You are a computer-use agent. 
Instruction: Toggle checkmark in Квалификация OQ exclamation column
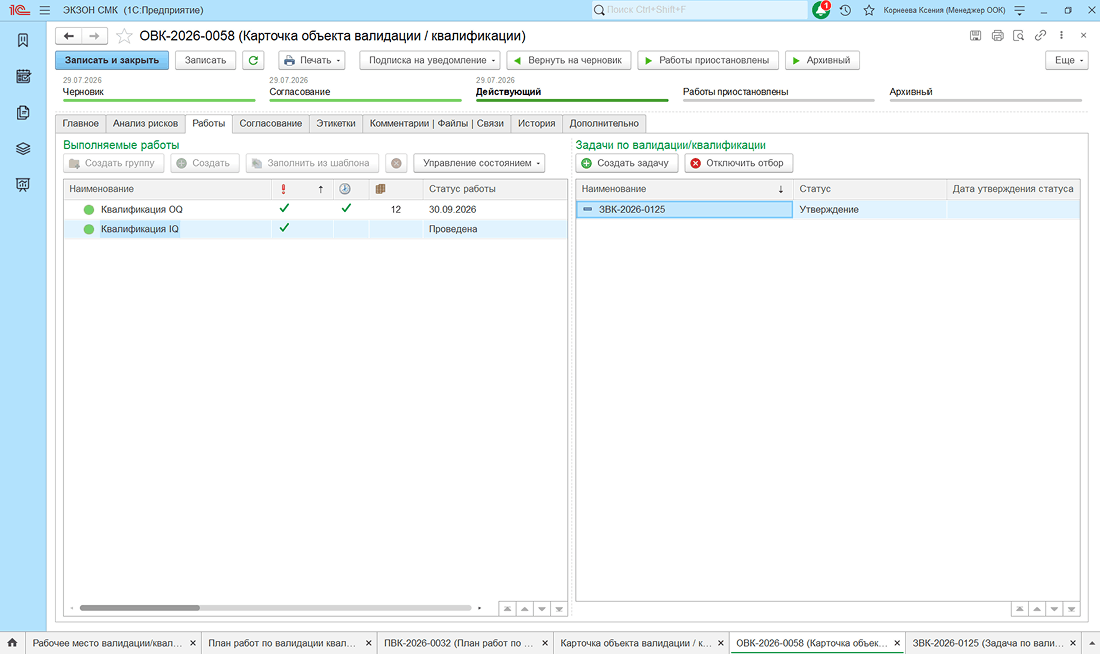coord(284,208)
